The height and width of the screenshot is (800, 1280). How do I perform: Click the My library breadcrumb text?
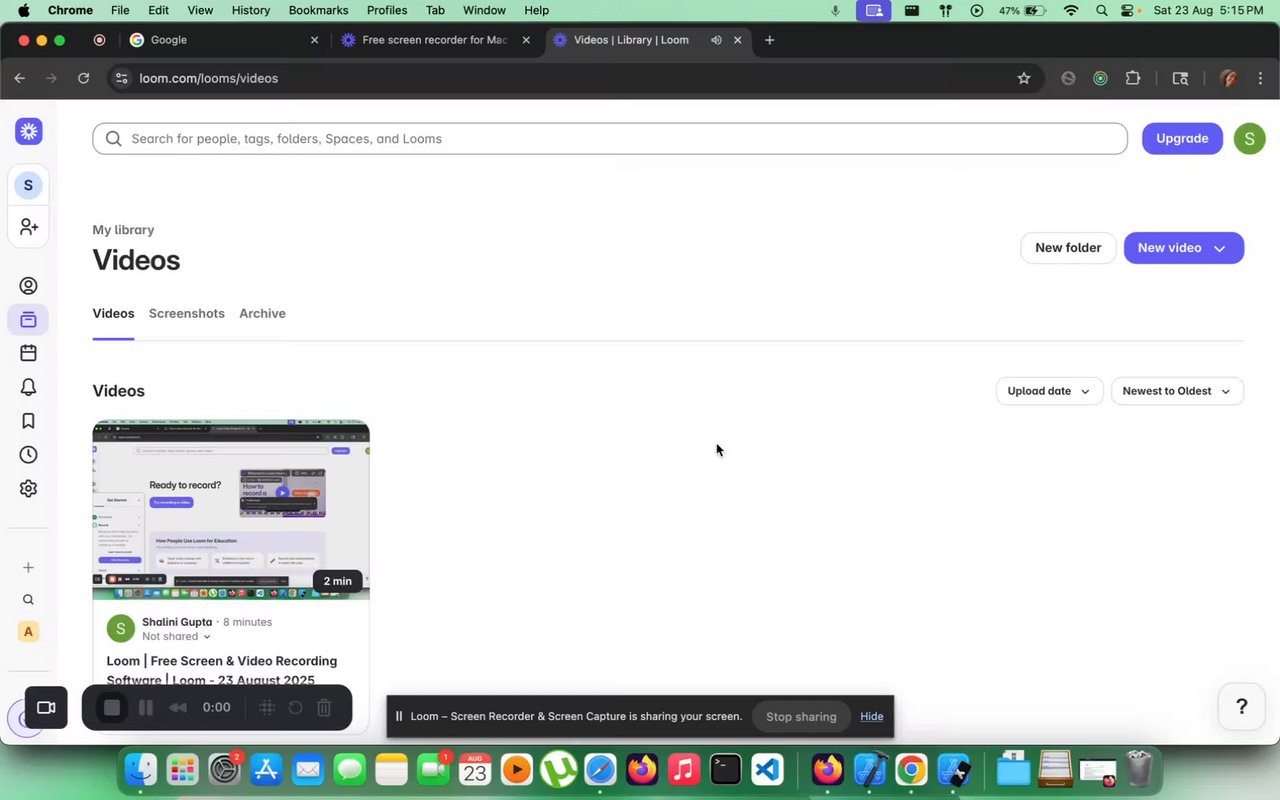123,230
